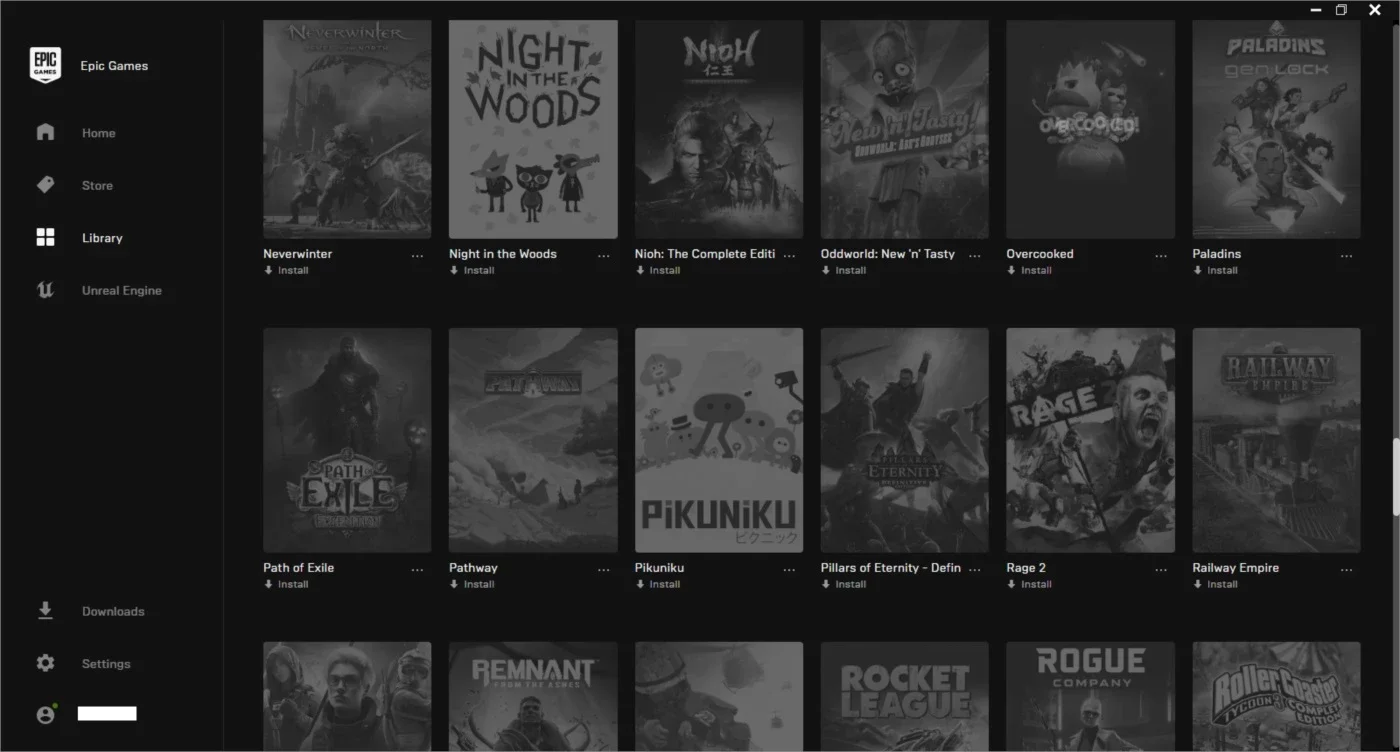1400x752 pixels.
Task: Click the Epic Games title text
Action: point(114,66)
